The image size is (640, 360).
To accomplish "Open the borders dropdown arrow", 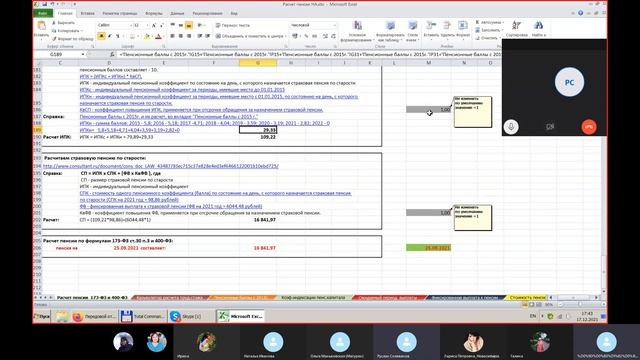I will 137,37.
